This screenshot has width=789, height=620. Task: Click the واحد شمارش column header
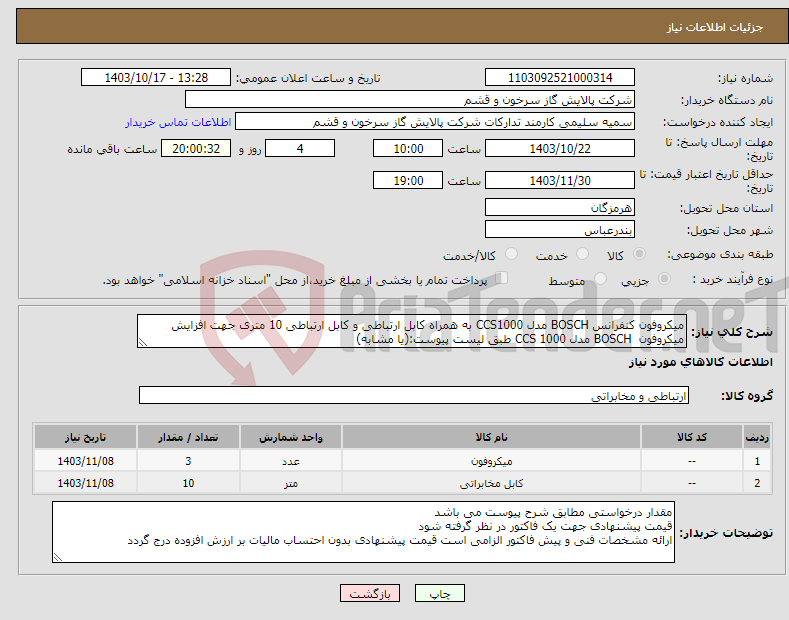(291, 437)
